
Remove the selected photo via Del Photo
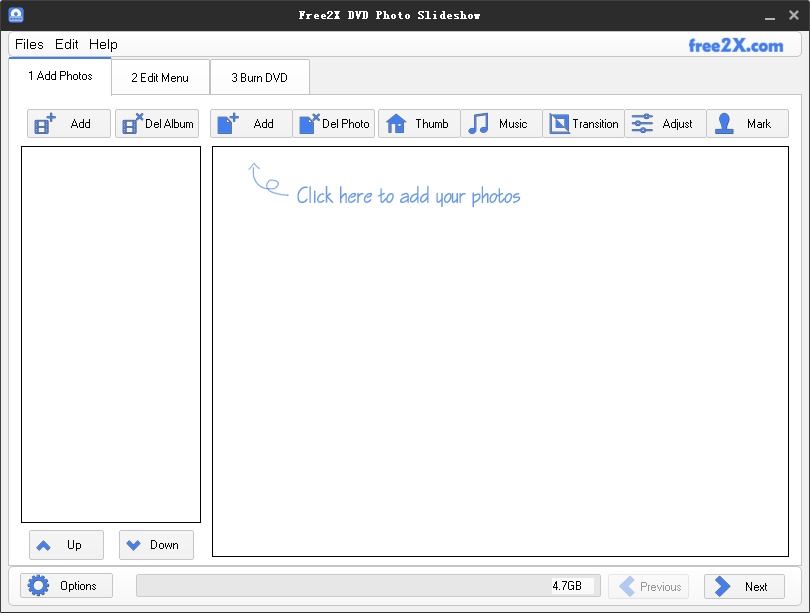tap(334, 123)
